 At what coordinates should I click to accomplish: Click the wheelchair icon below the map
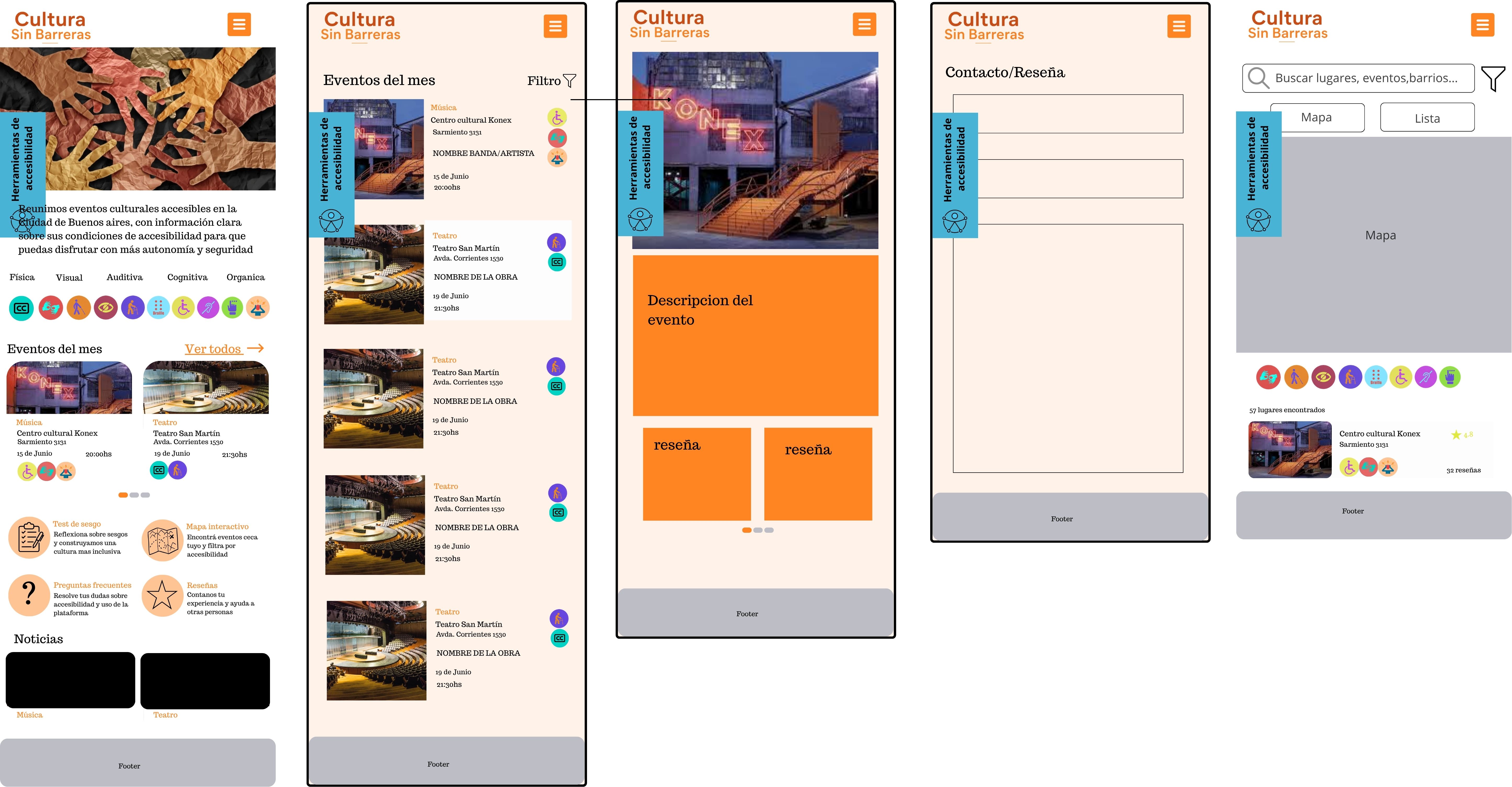coord(1401,377)
